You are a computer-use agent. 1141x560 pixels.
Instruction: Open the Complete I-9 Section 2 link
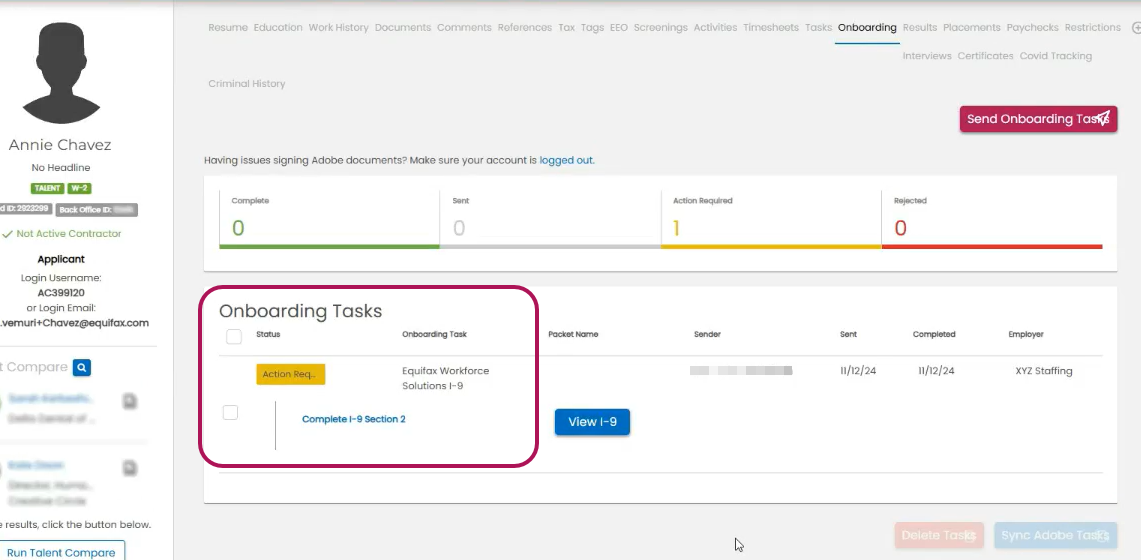pyautogui.click(x=354, y=419)
